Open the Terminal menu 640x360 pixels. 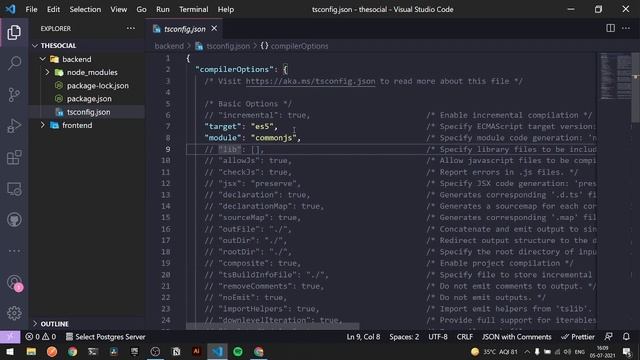193,9
